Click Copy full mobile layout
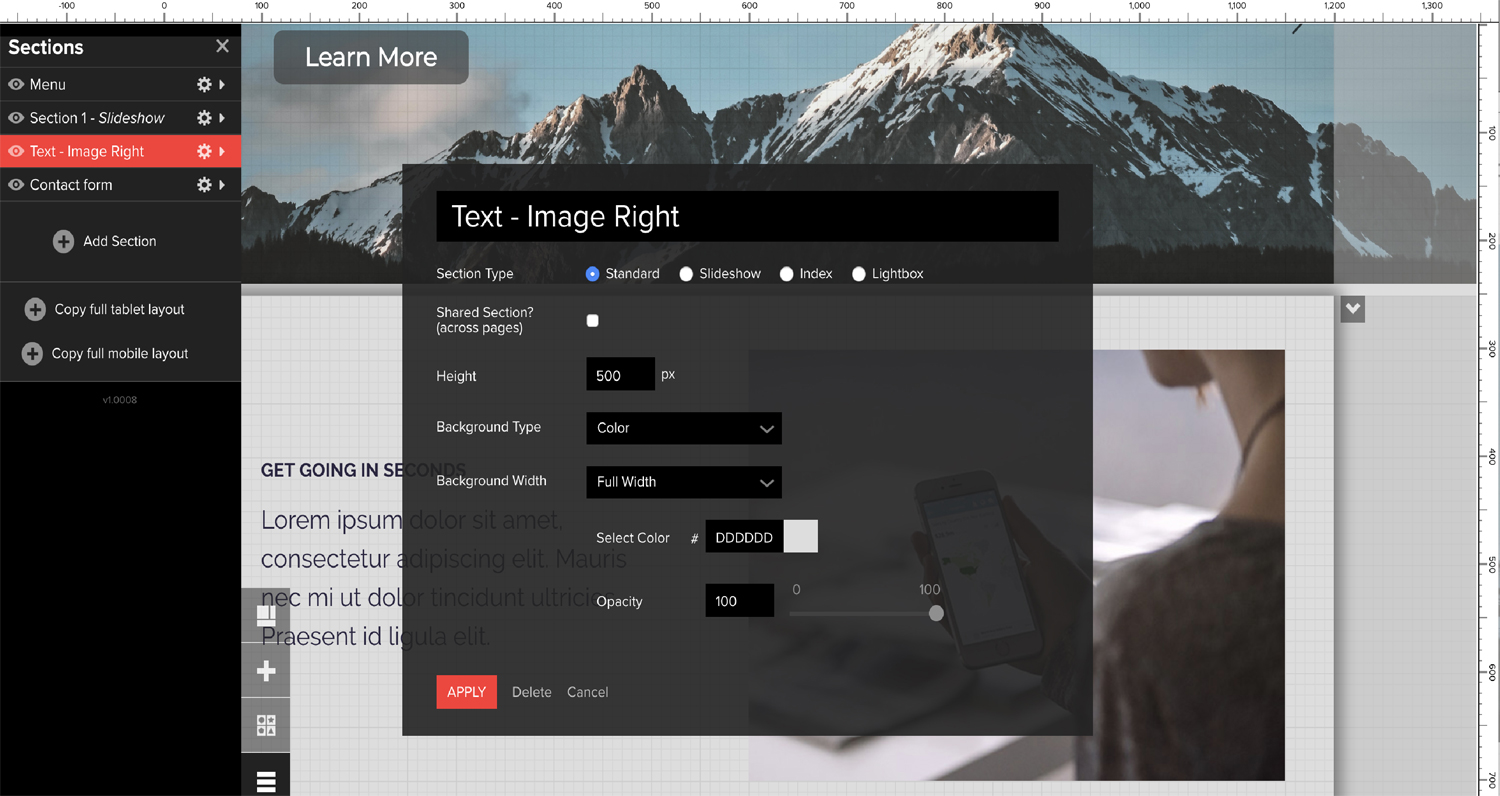This screenshot has width=1500, height=796. (x=119, y=354)
